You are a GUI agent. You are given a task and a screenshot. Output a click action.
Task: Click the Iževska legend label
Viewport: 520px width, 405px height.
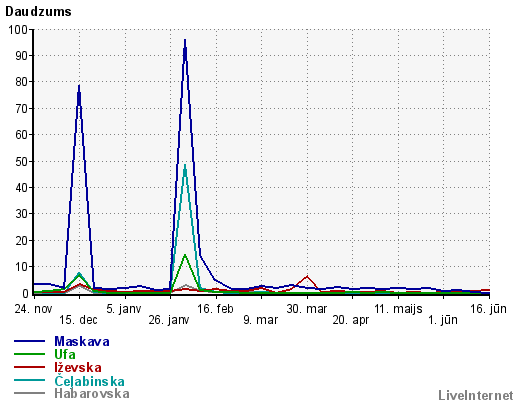click(78, 367)
